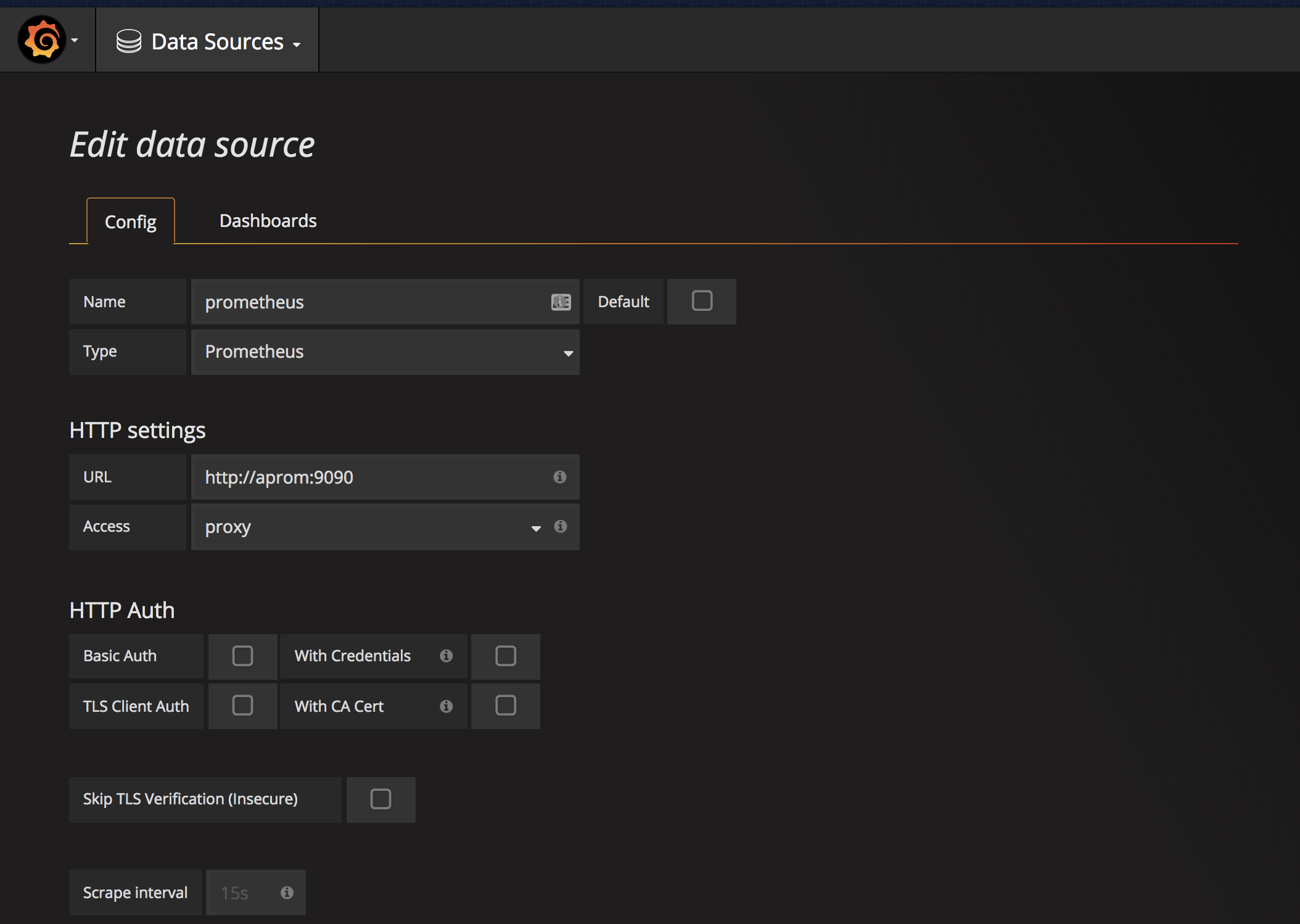The height and width of the screenshot is (924, 1300).
Task: Click the HTTP Auth section heading
Action: tap(122, 610)
